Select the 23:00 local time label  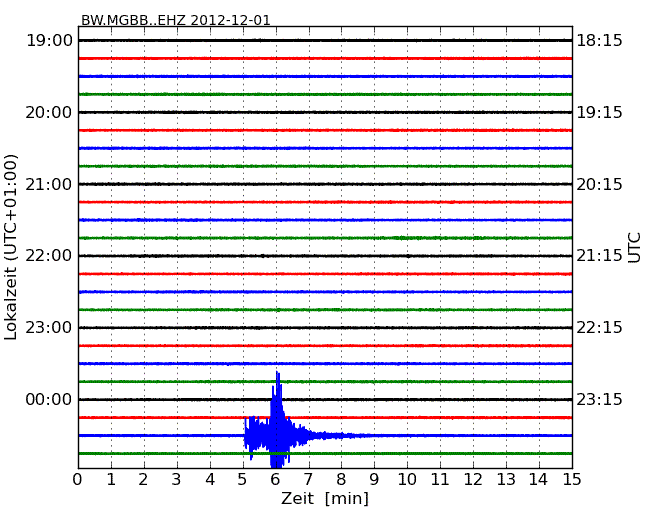coord(49,328)
